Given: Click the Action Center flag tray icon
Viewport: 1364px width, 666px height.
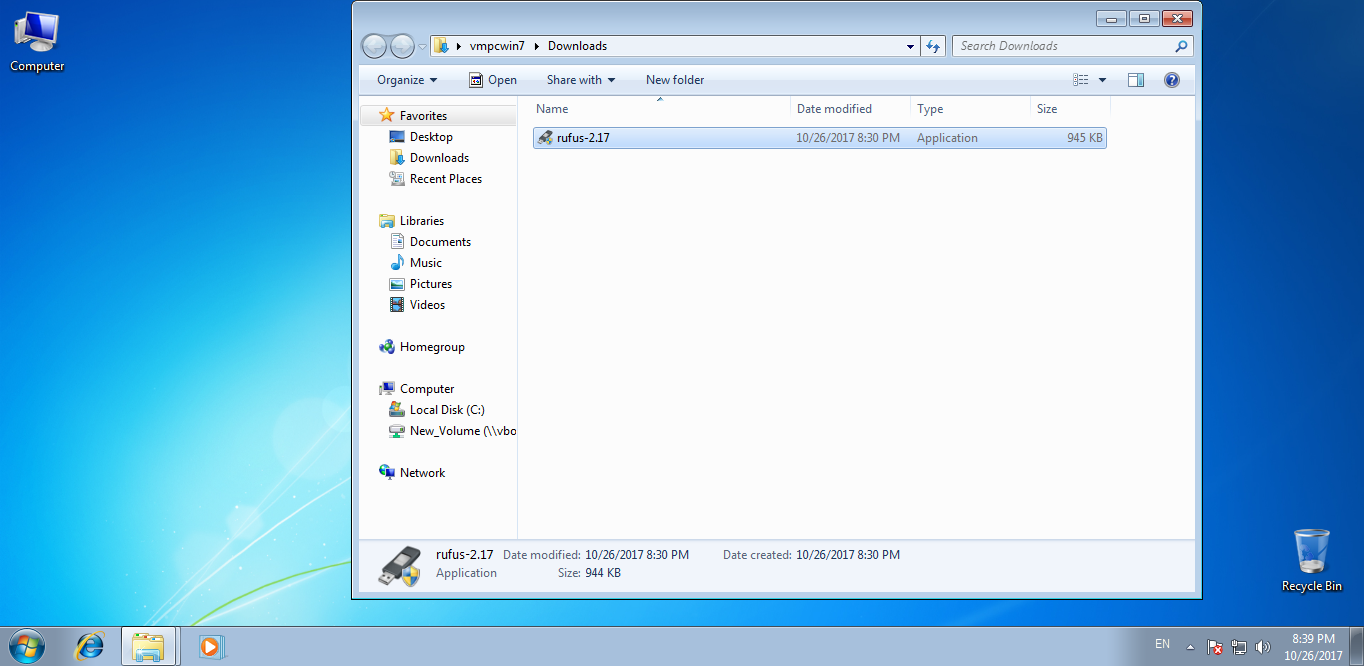Looking at the screenshot, I should [1215, 646].
